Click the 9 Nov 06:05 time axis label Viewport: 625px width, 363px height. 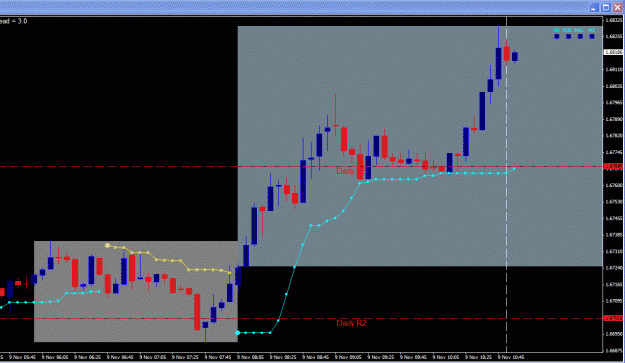tap(55, 357)
